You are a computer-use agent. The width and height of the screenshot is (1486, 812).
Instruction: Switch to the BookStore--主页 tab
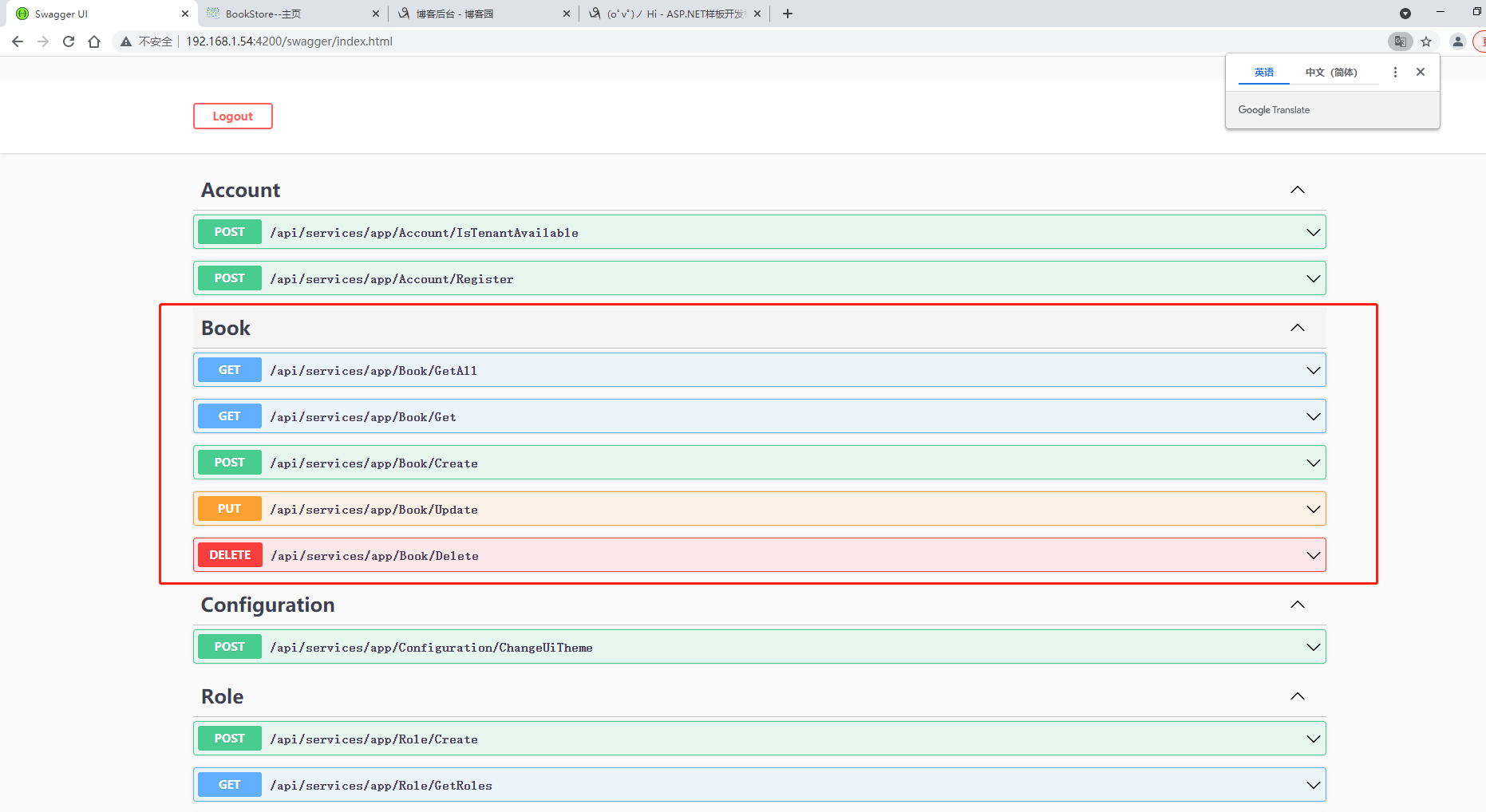[x=293, y=14]
